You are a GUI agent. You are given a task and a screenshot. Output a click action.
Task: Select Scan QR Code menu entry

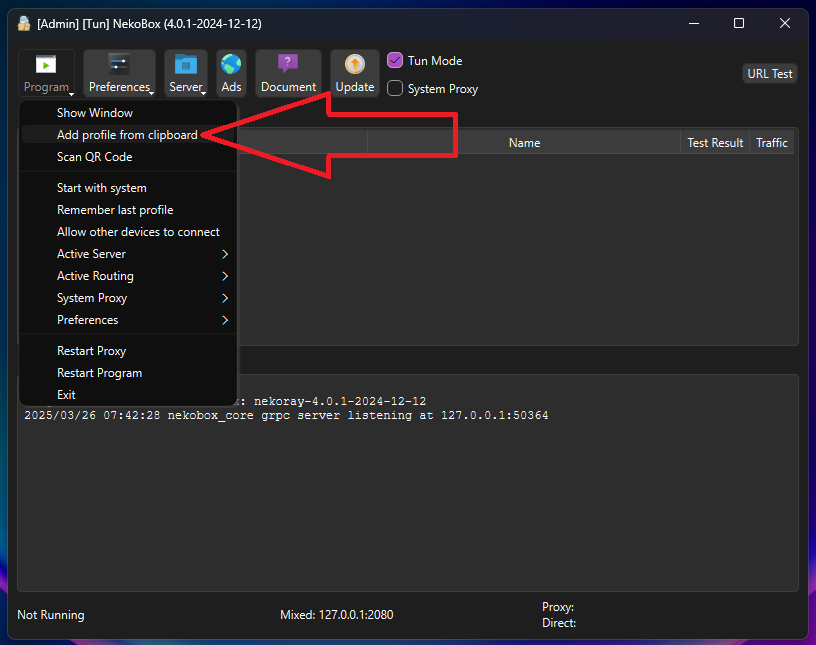click(128, 157)
